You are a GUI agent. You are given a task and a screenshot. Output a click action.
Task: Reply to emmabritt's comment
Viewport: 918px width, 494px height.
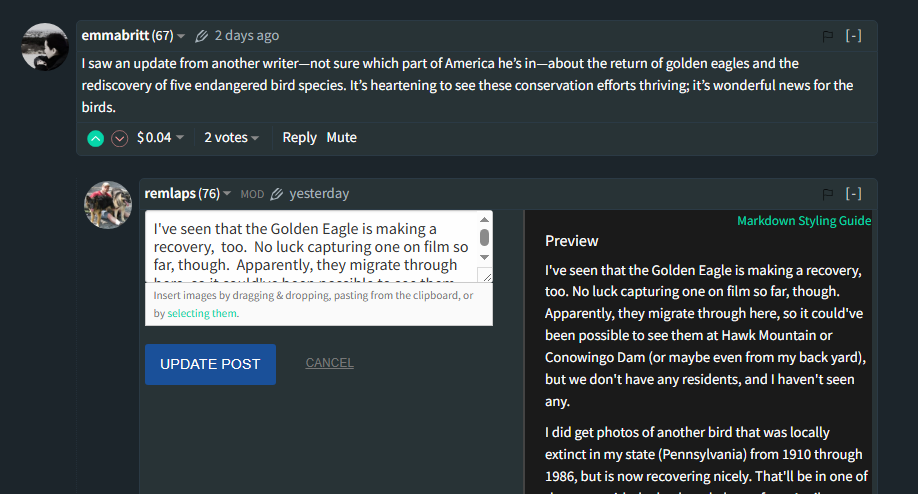[x=299, y=138]
